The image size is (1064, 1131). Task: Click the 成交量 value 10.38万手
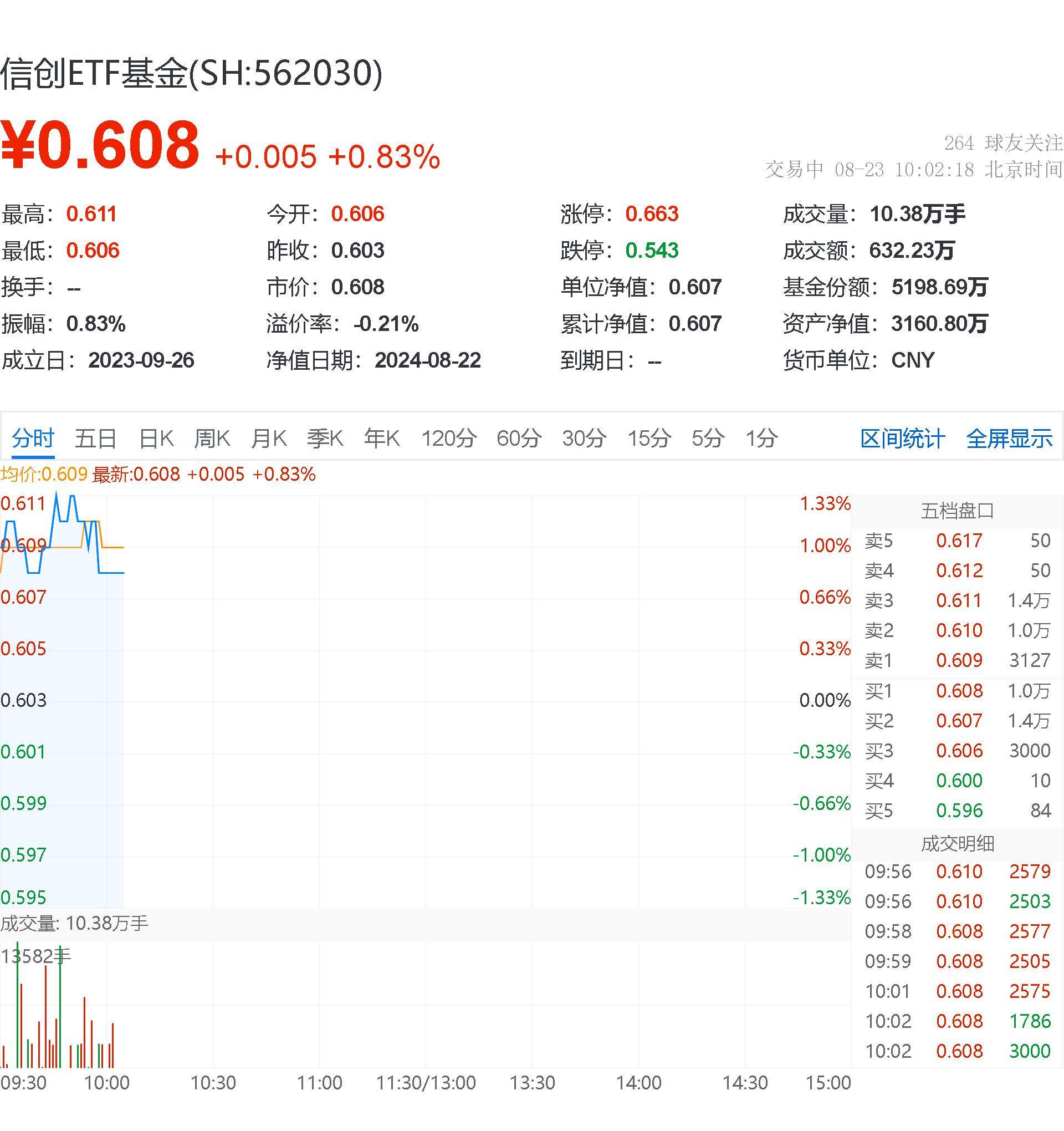(917, 214)
